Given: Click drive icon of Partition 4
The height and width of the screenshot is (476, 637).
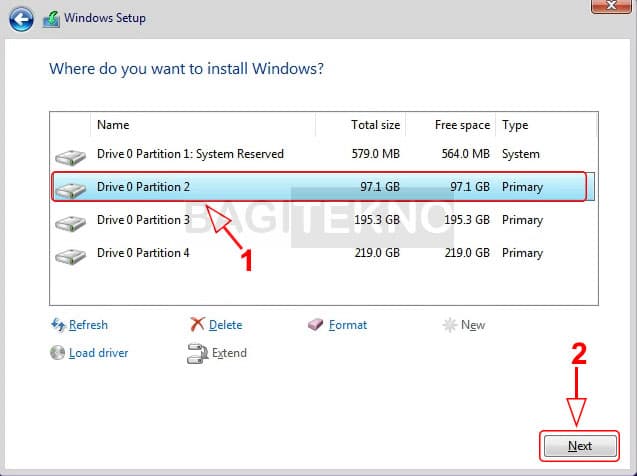Looking at the screenshot, I should (x=70, y=256).
